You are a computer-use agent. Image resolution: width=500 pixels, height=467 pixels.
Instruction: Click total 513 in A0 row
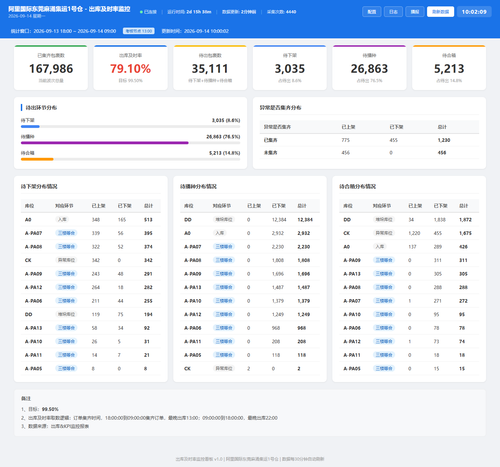pos(148,220)
